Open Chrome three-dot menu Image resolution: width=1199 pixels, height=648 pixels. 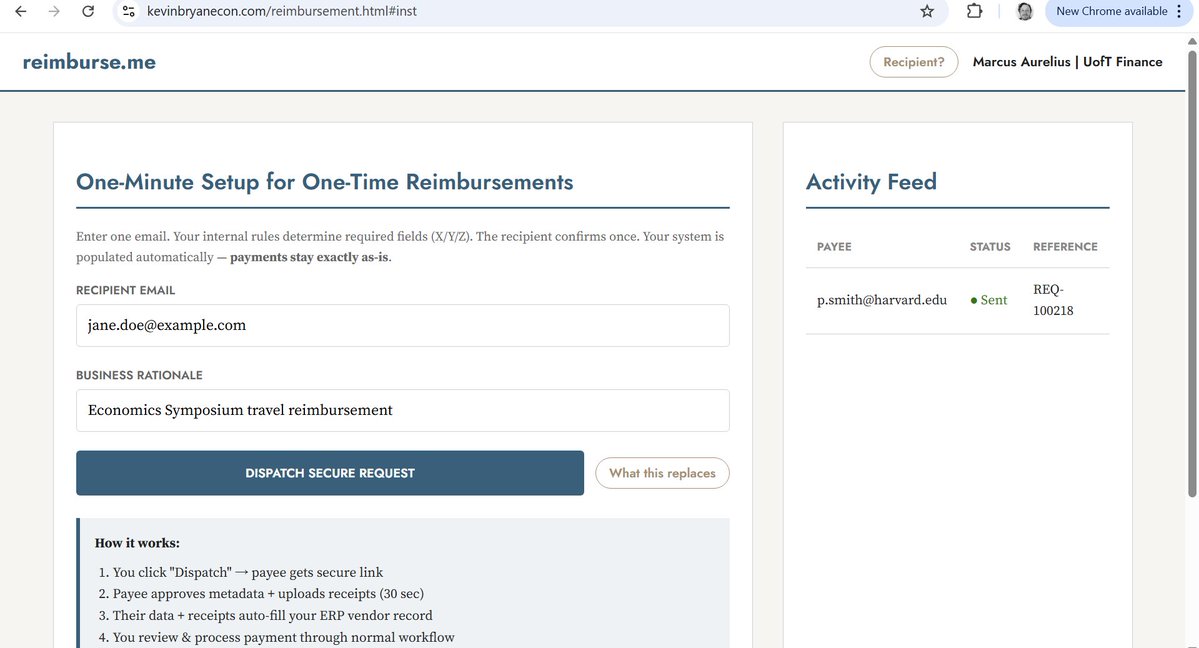(1180, 11)
